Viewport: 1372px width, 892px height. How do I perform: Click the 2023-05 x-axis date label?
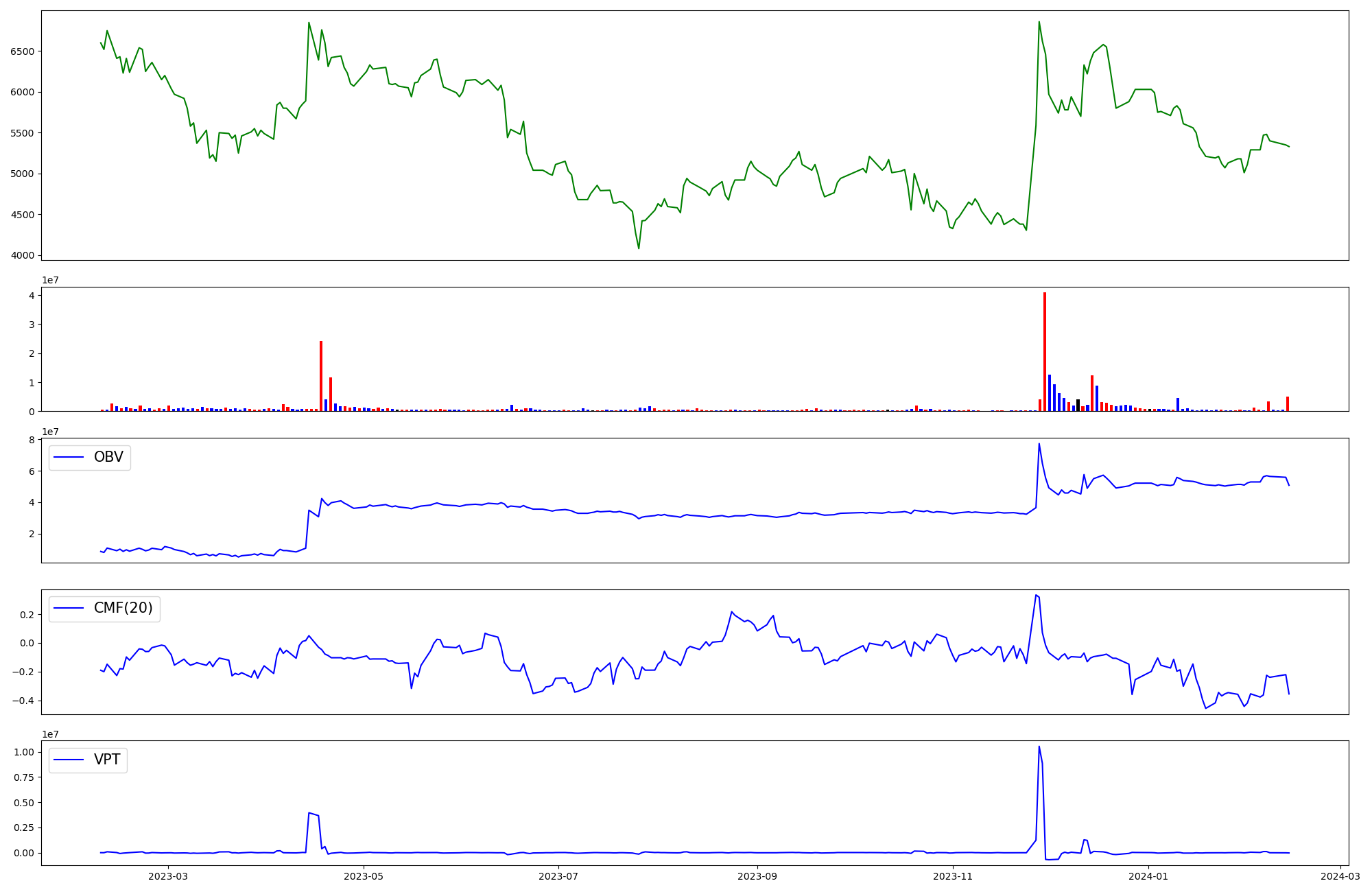click(x=364, y=876)
